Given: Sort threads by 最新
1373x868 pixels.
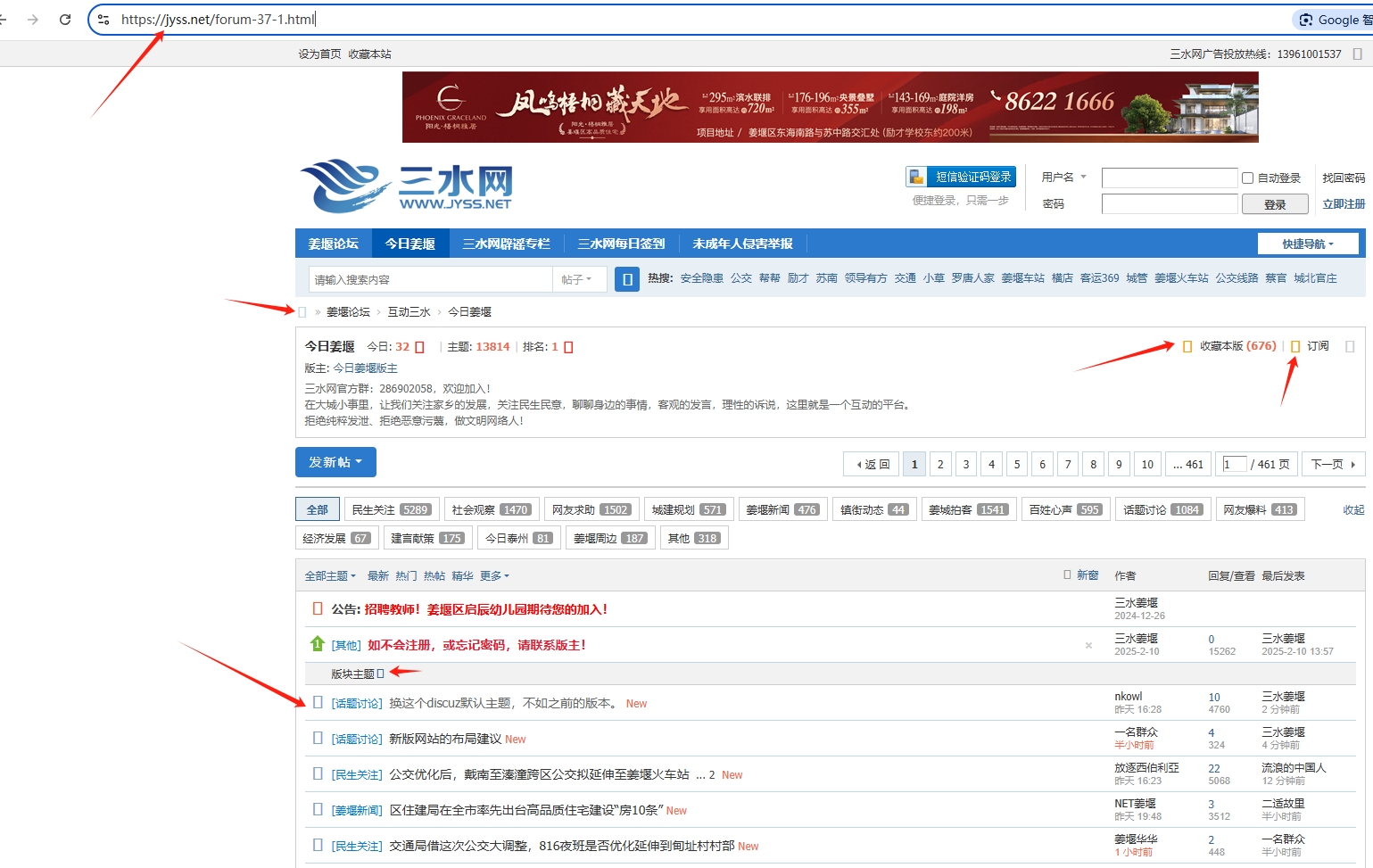Looking at the screenshot, I should 378,575.
